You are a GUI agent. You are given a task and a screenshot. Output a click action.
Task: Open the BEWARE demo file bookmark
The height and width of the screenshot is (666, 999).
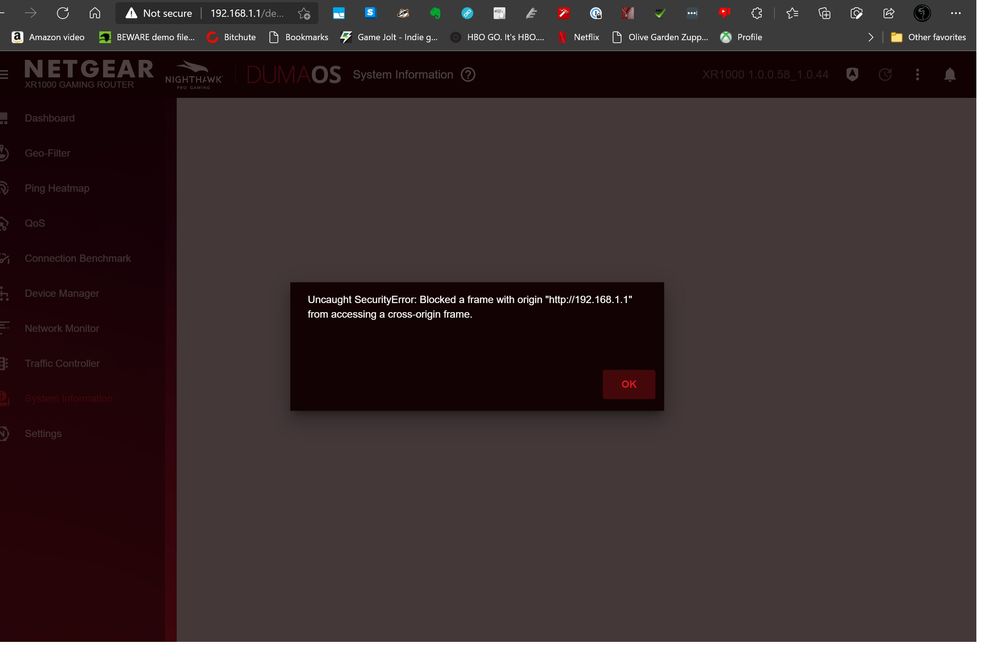tap(147, 37)
